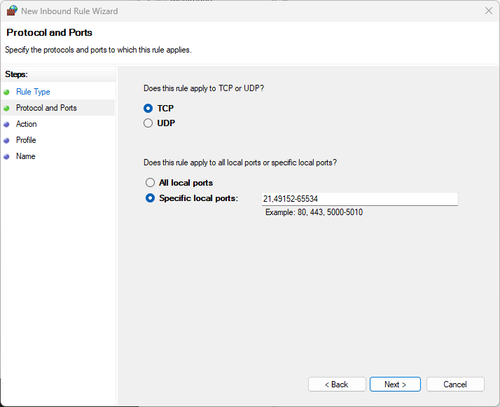Click 'Specify the protocols and ports' description text

pos(98,50)
